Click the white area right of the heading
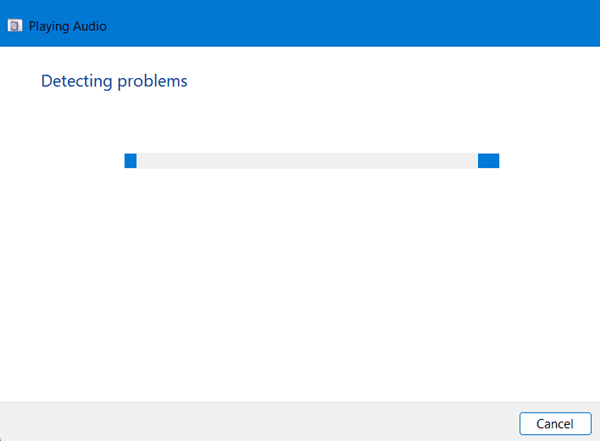 click(x=400, y=81)
